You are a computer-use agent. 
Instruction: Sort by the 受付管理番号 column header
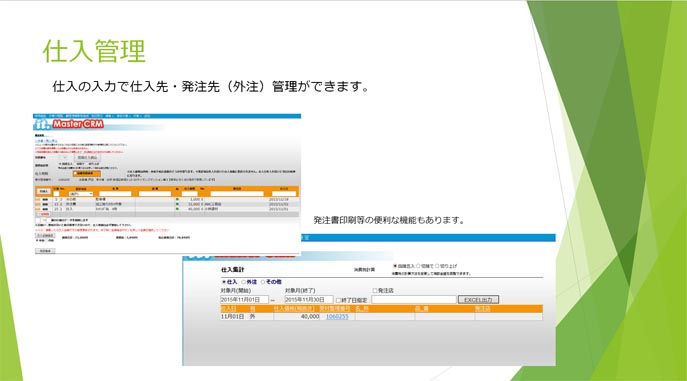(335, 309)
